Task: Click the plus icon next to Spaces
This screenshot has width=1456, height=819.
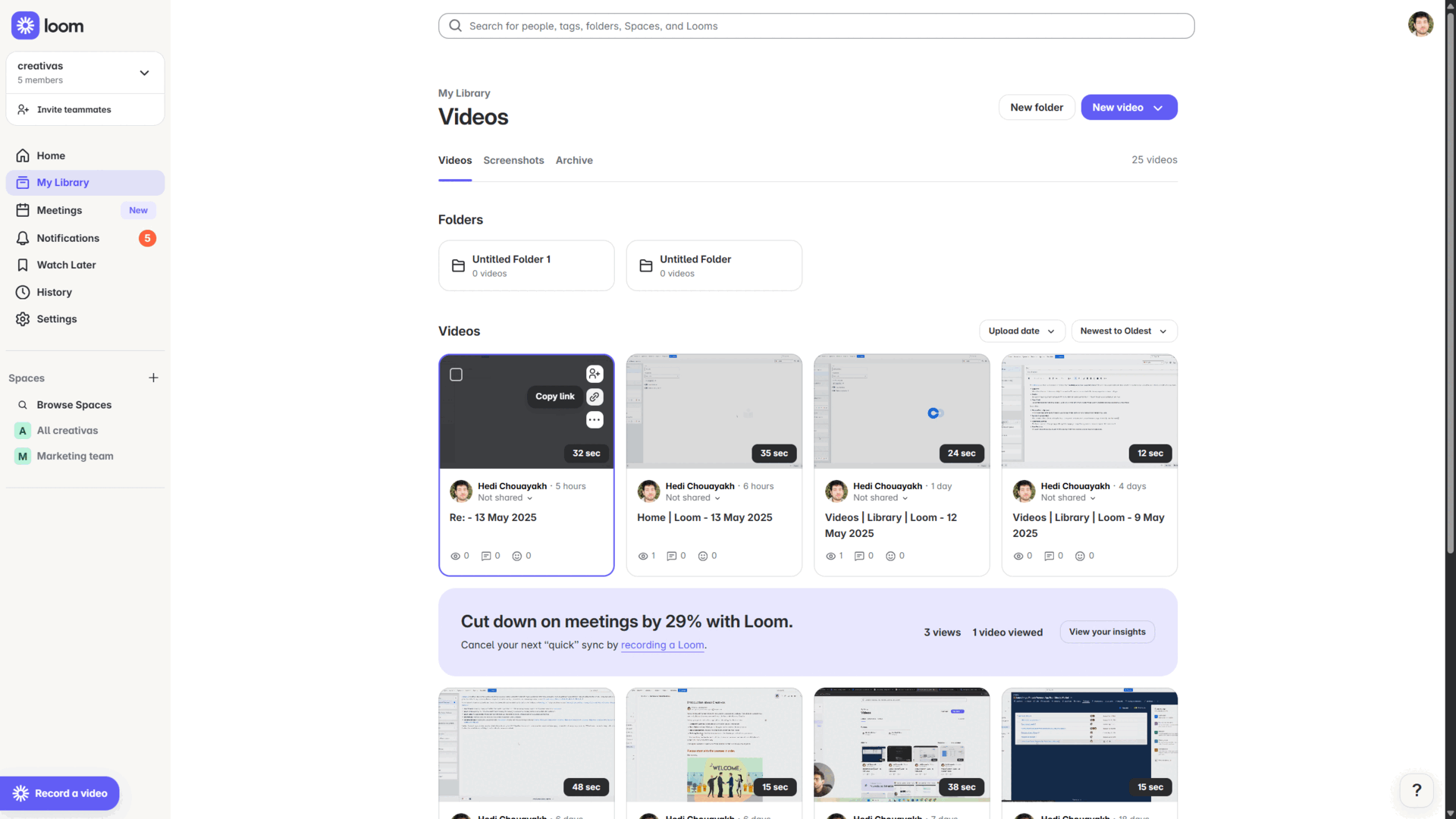Action: (153, 378)
